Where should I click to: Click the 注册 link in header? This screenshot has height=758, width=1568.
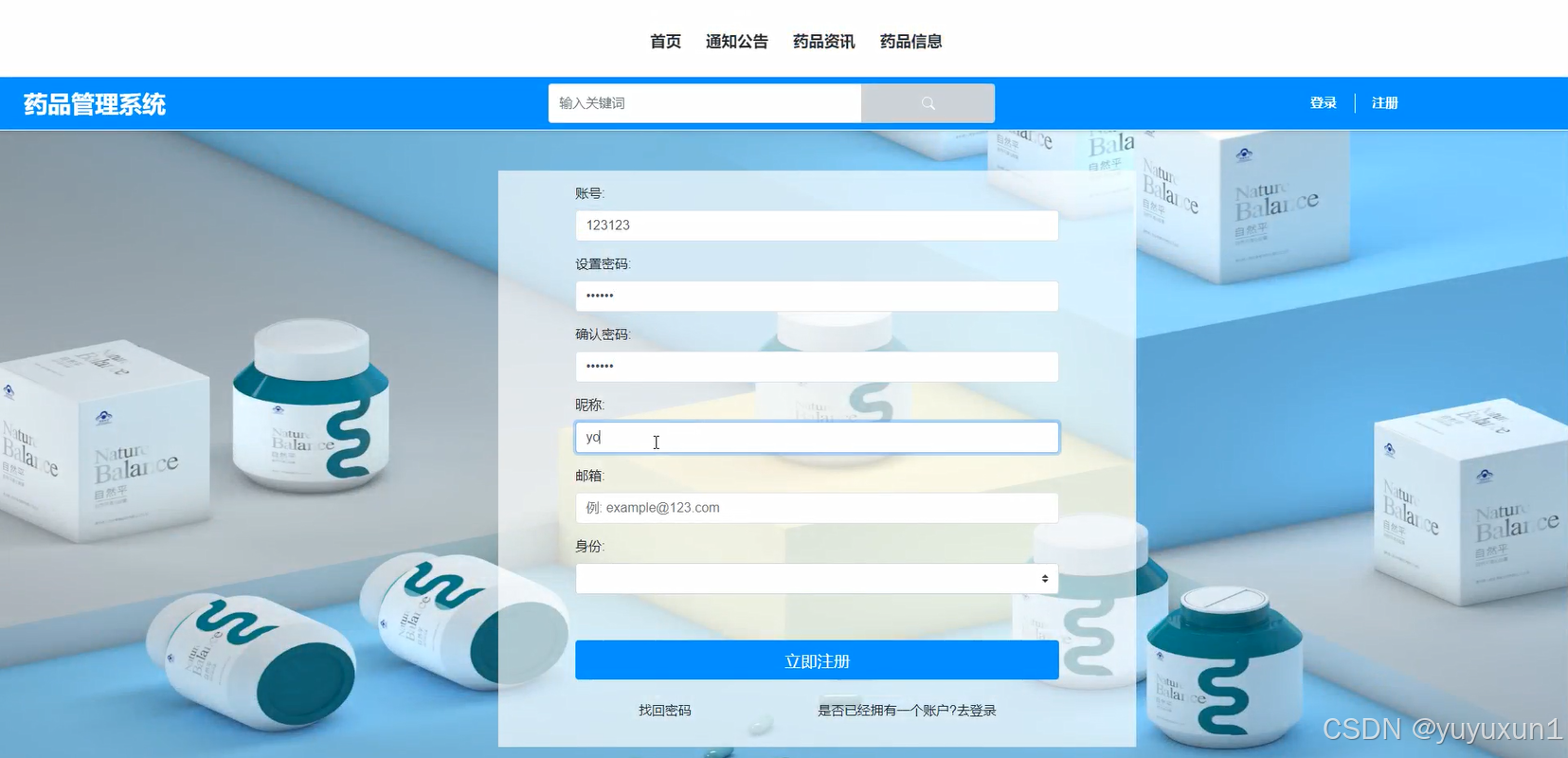click(1384, 103)
